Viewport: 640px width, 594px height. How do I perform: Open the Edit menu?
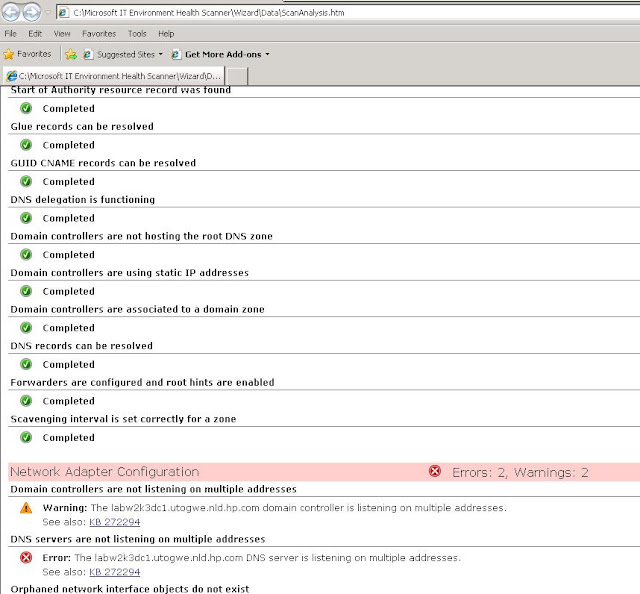(x=35, y=33)
